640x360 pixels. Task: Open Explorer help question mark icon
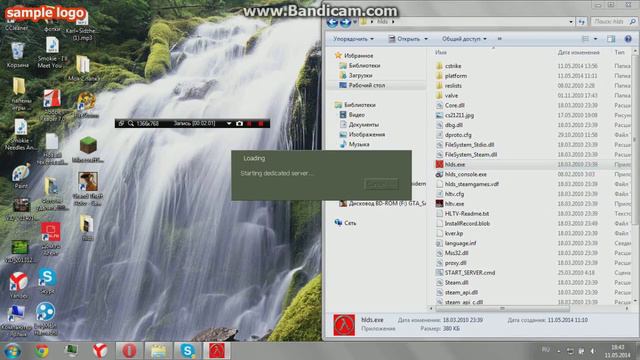pos(628,39)
